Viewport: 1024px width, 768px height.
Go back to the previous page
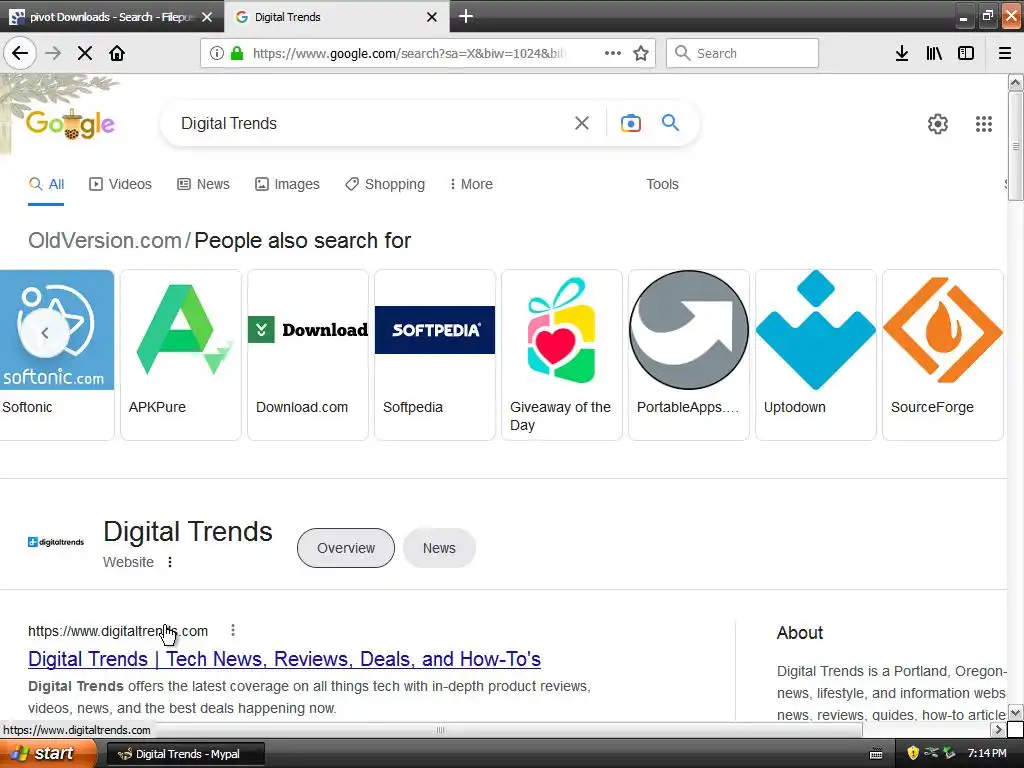(20, 53)
